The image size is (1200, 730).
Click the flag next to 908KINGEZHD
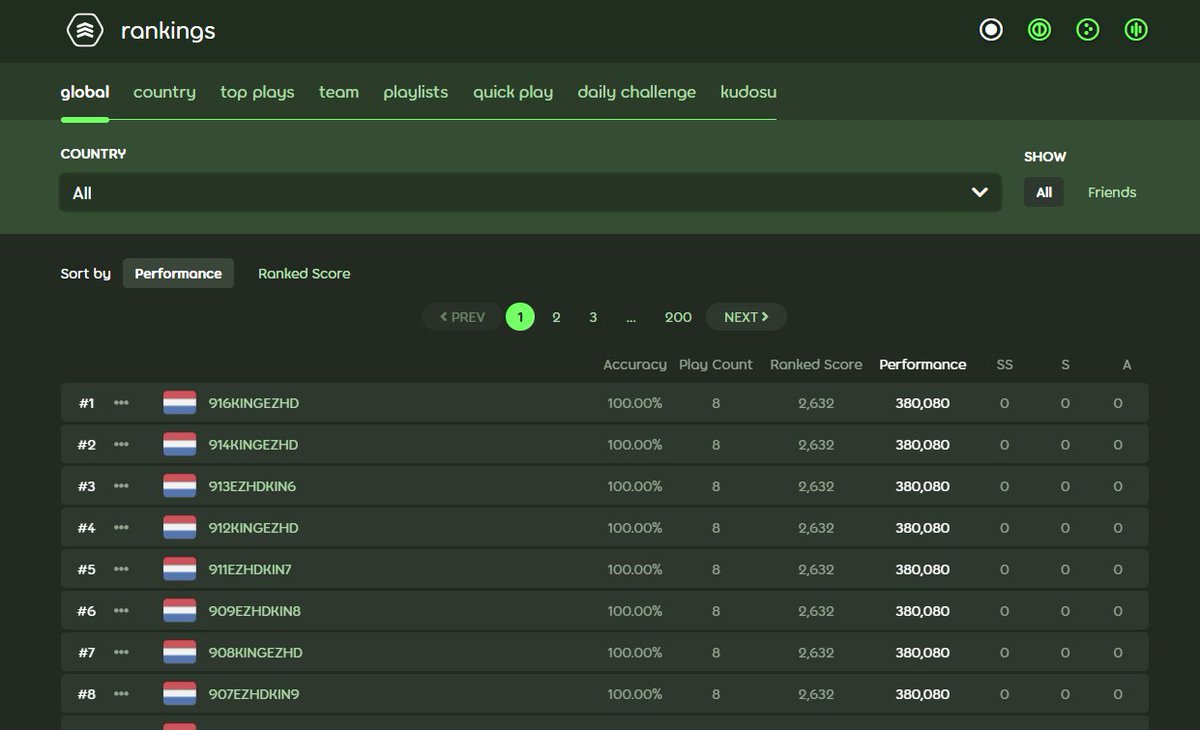(x=180, y=652)
